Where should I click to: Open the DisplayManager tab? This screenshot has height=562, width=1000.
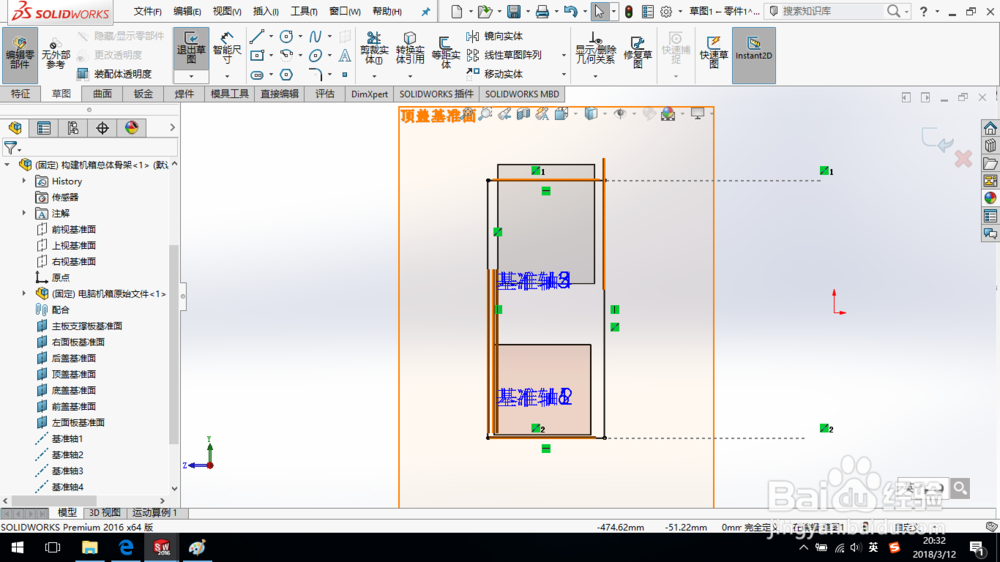coord(131,128)
